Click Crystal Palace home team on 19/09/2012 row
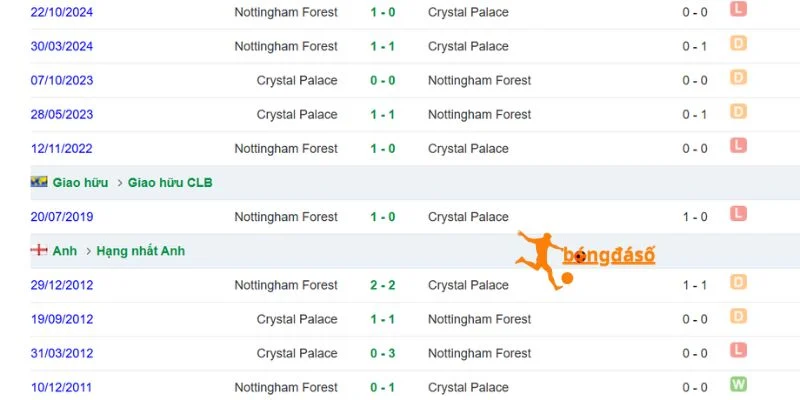The height and width of the screenshot is (400, 800). point(297,319)
